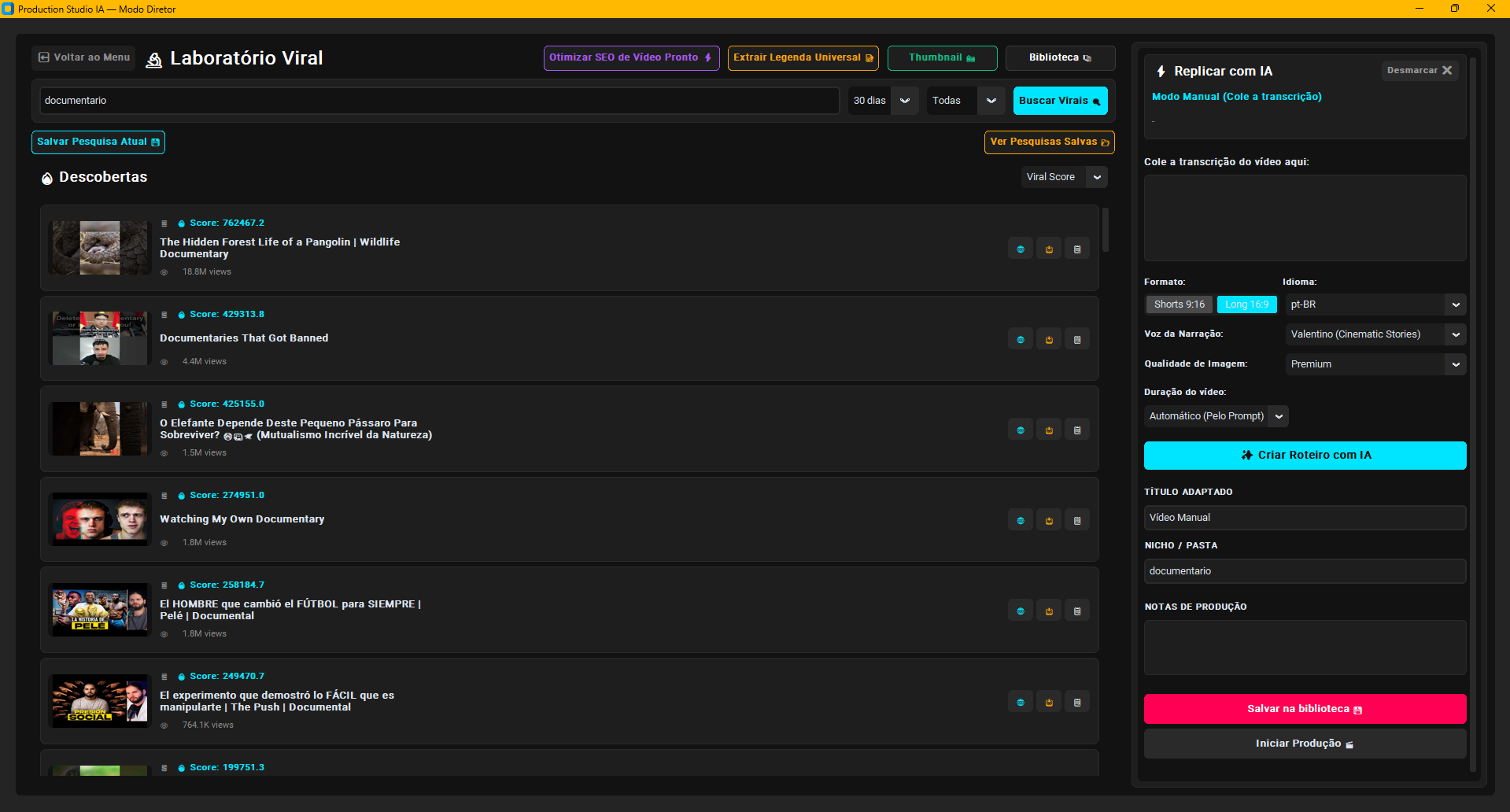Select the Long 16:9 format option

1246,304
